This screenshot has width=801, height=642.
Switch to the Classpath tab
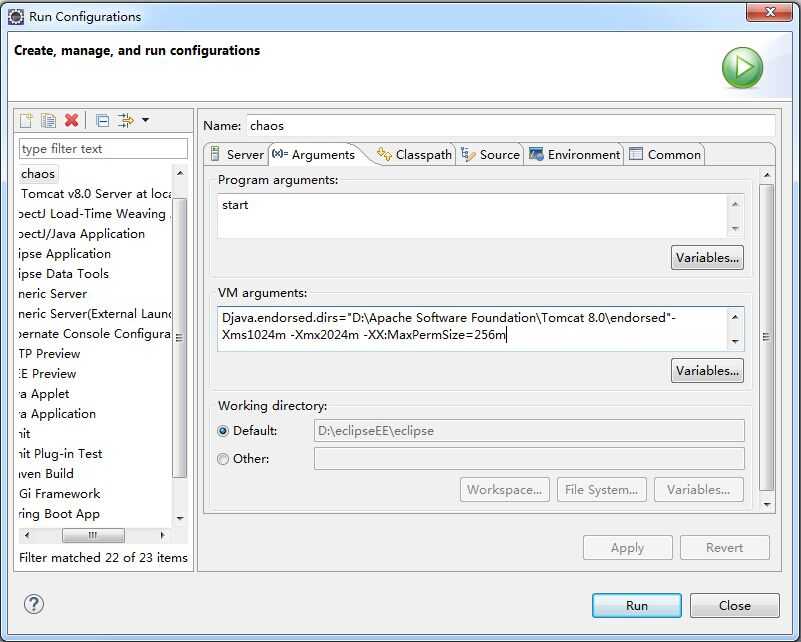point(414,154)
